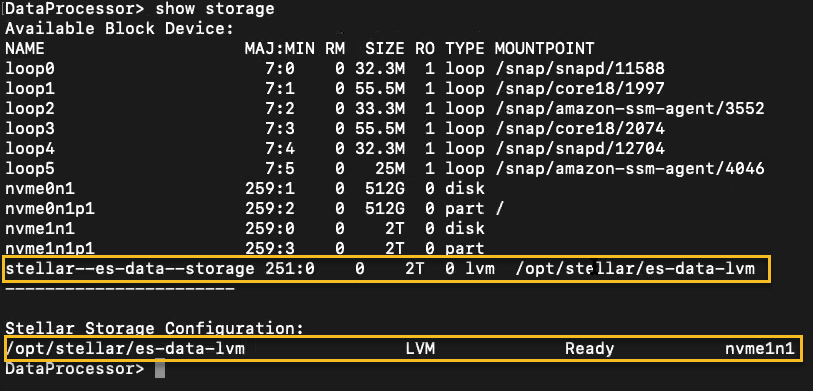Screen dimensions: 813x391
Task: Select the loop1 device name
Action: click(30, 89)
